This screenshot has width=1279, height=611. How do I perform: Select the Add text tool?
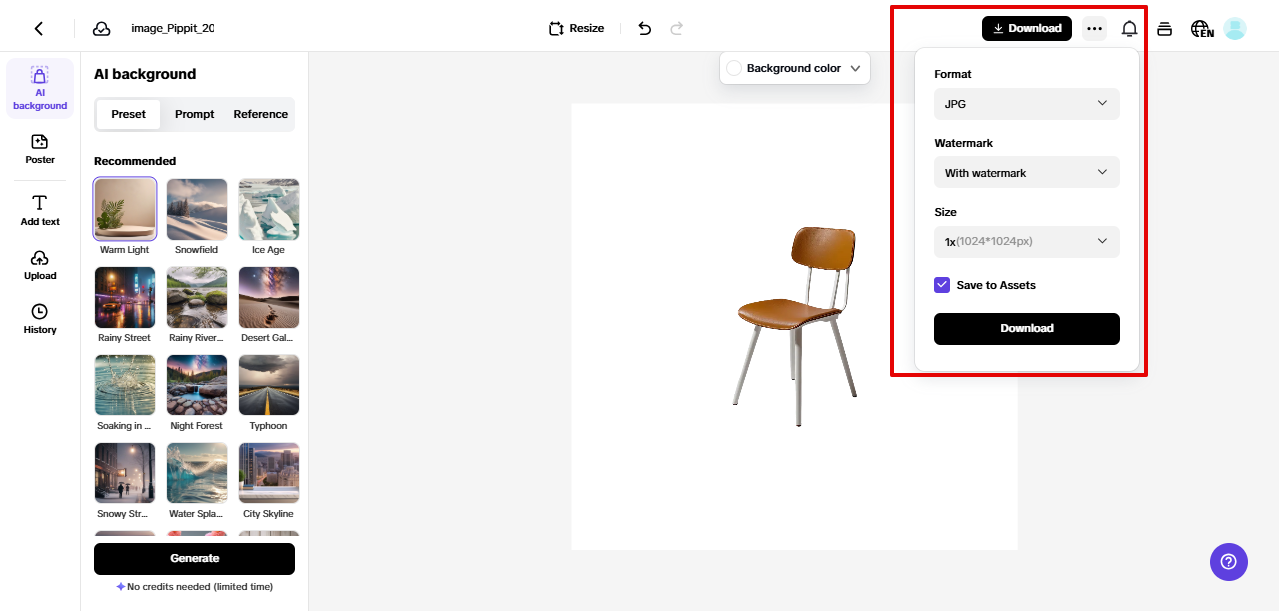(40, 210)
